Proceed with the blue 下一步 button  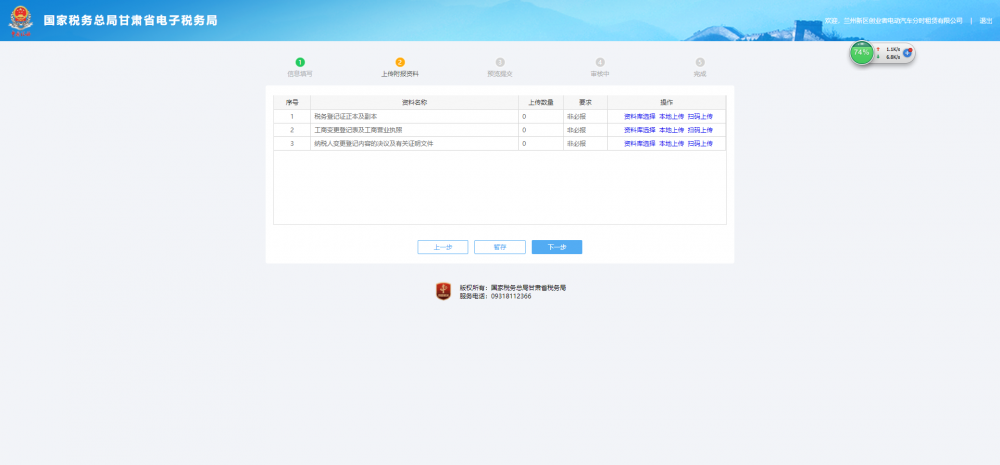coord(557,247)
